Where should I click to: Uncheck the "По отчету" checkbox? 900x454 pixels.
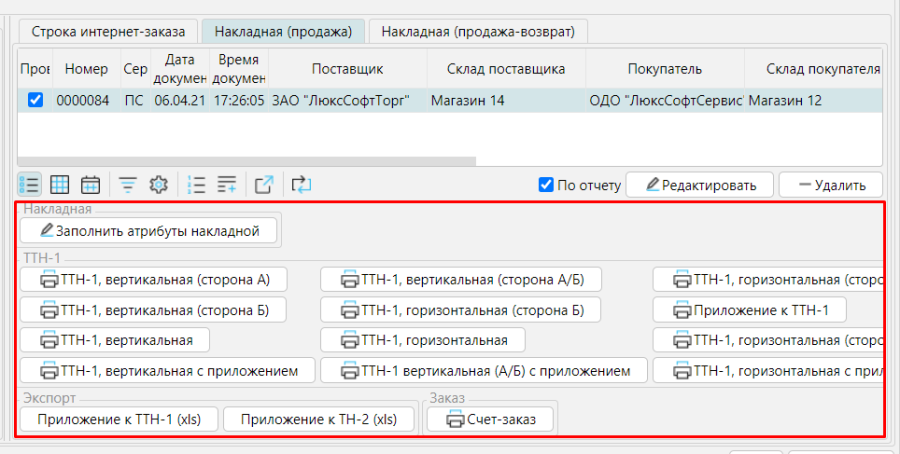click(546, 184)
